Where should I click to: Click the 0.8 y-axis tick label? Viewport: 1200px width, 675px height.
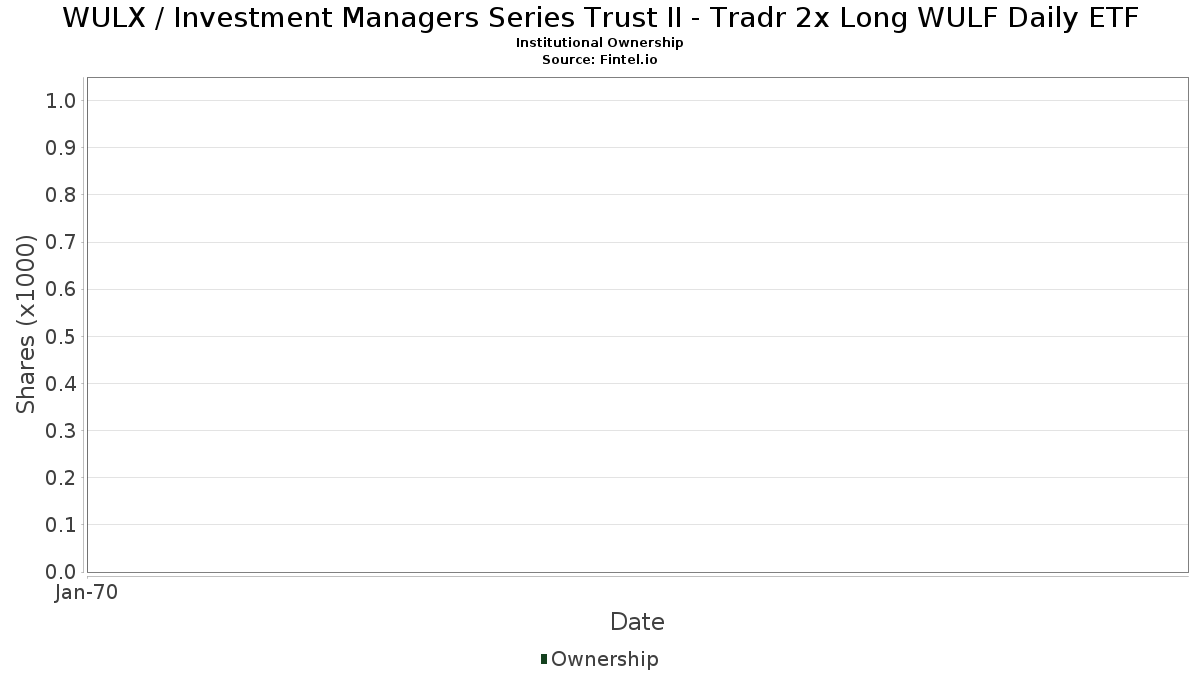(x=61, y=195)
